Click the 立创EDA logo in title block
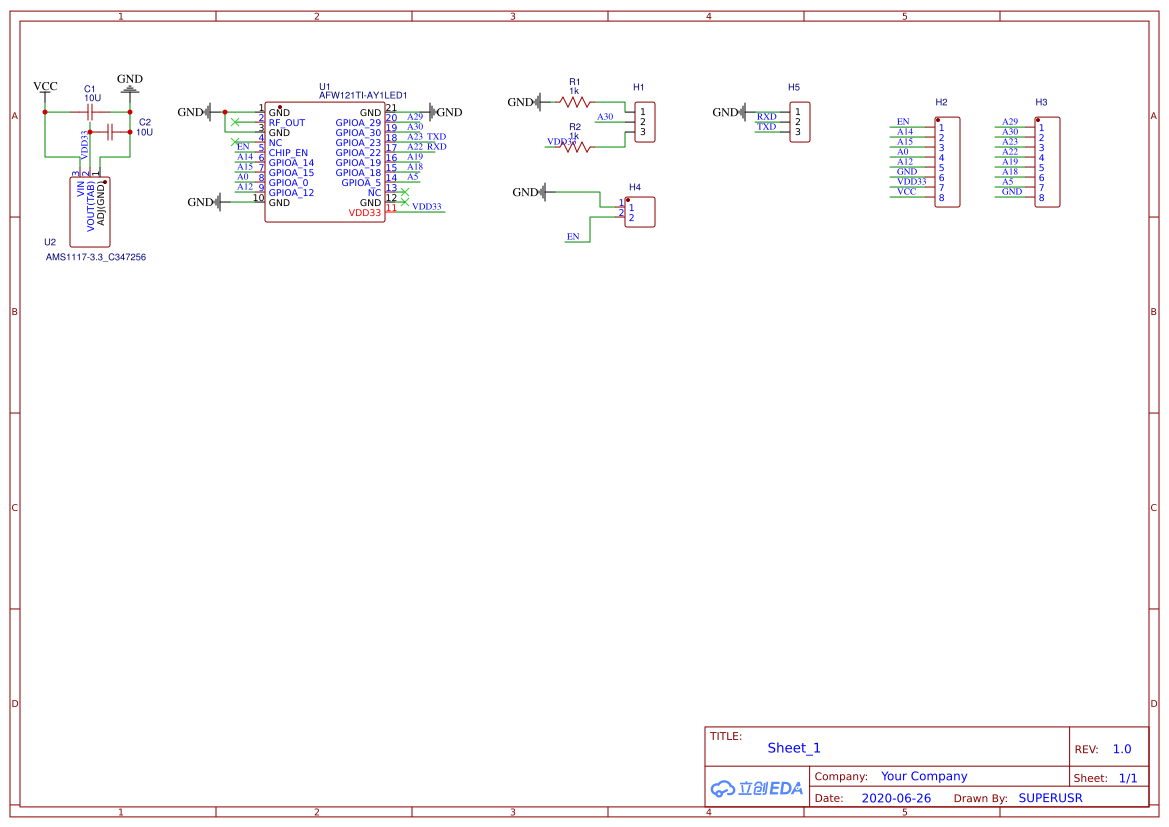The width and height of the screenshot is (1169, 827). 757,788
